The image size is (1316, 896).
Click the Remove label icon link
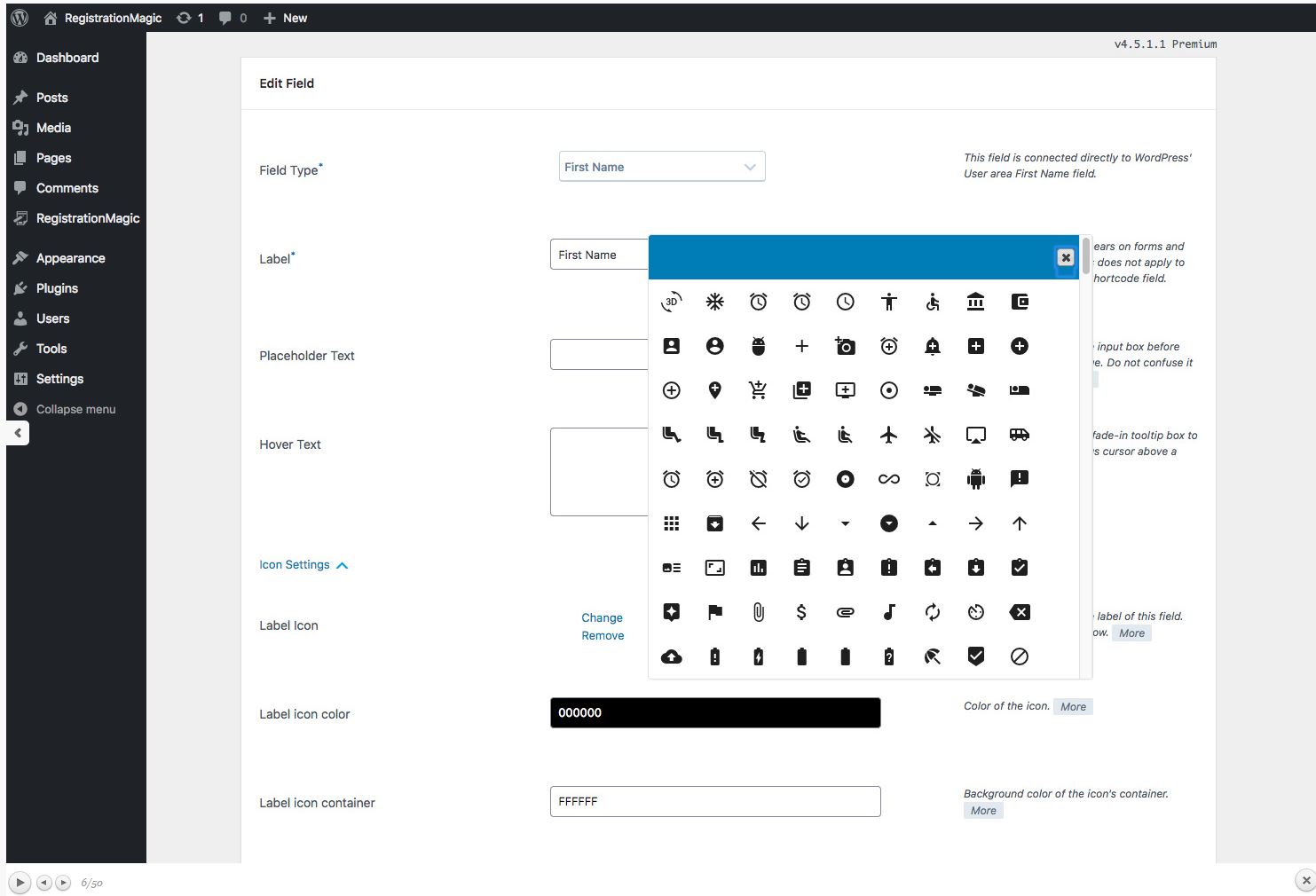[x=603, y=635]
